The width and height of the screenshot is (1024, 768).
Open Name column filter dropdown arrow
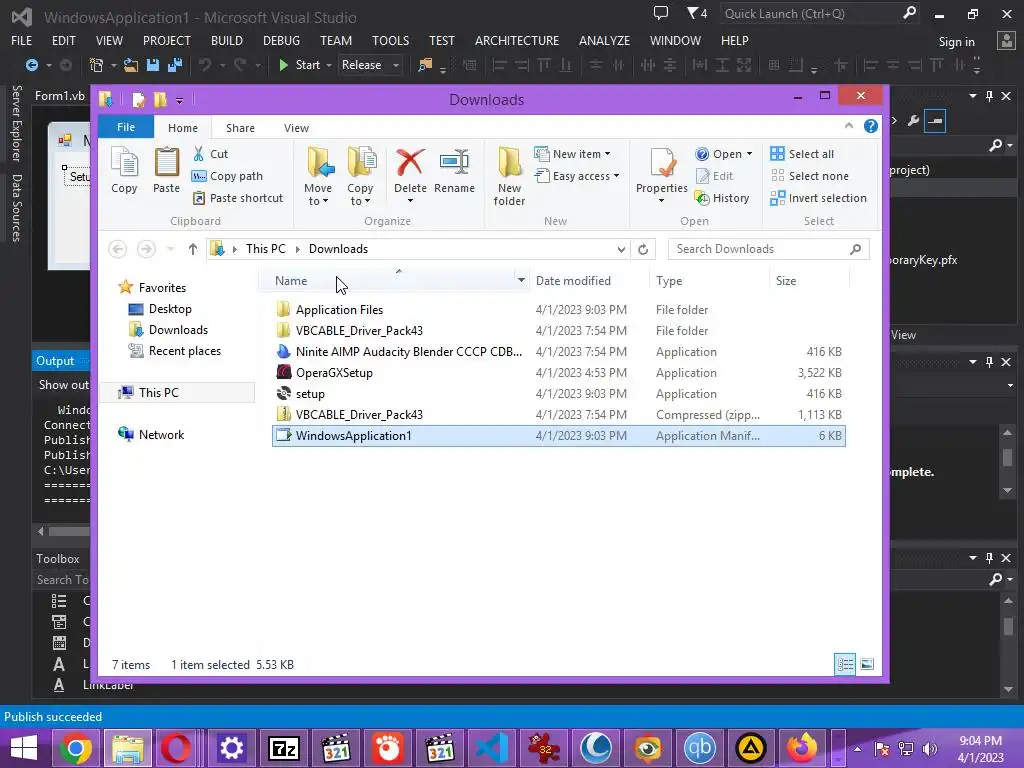[x=521, y=281]
